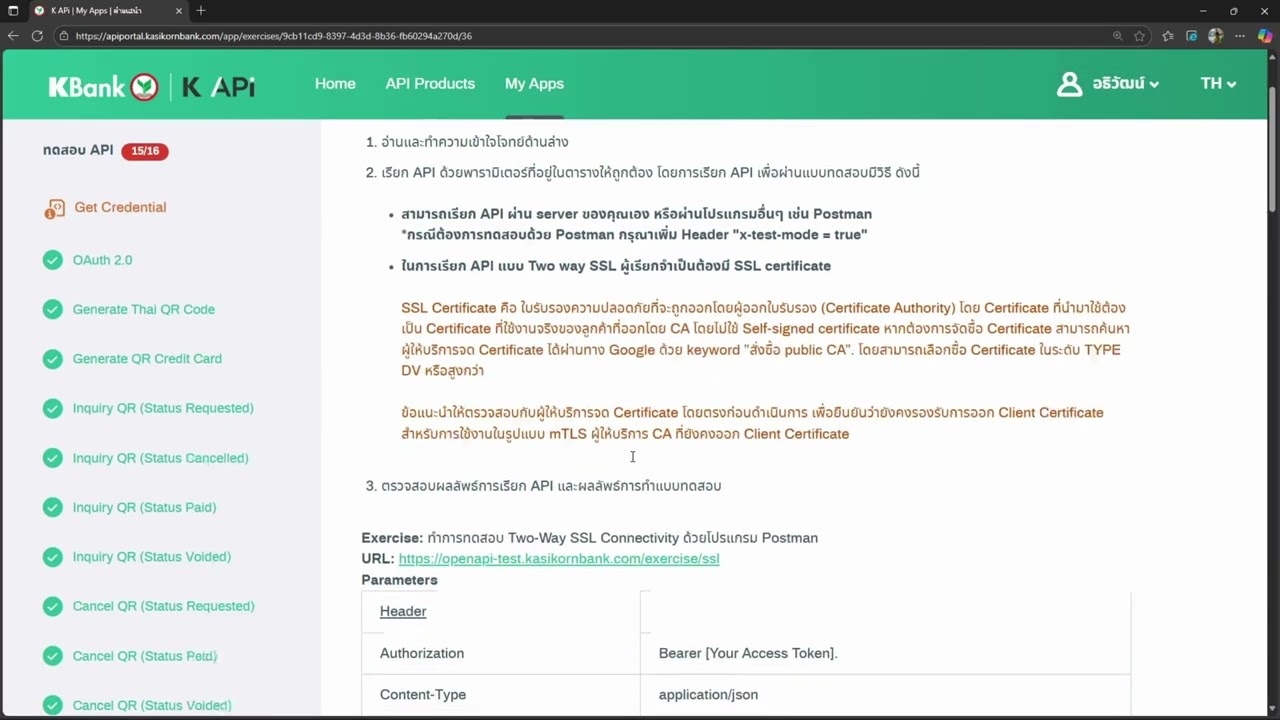The height and width of the screenshot is (720, 1280).
Task: Click the KBank K API logo
Action: [x=152, y=86]
